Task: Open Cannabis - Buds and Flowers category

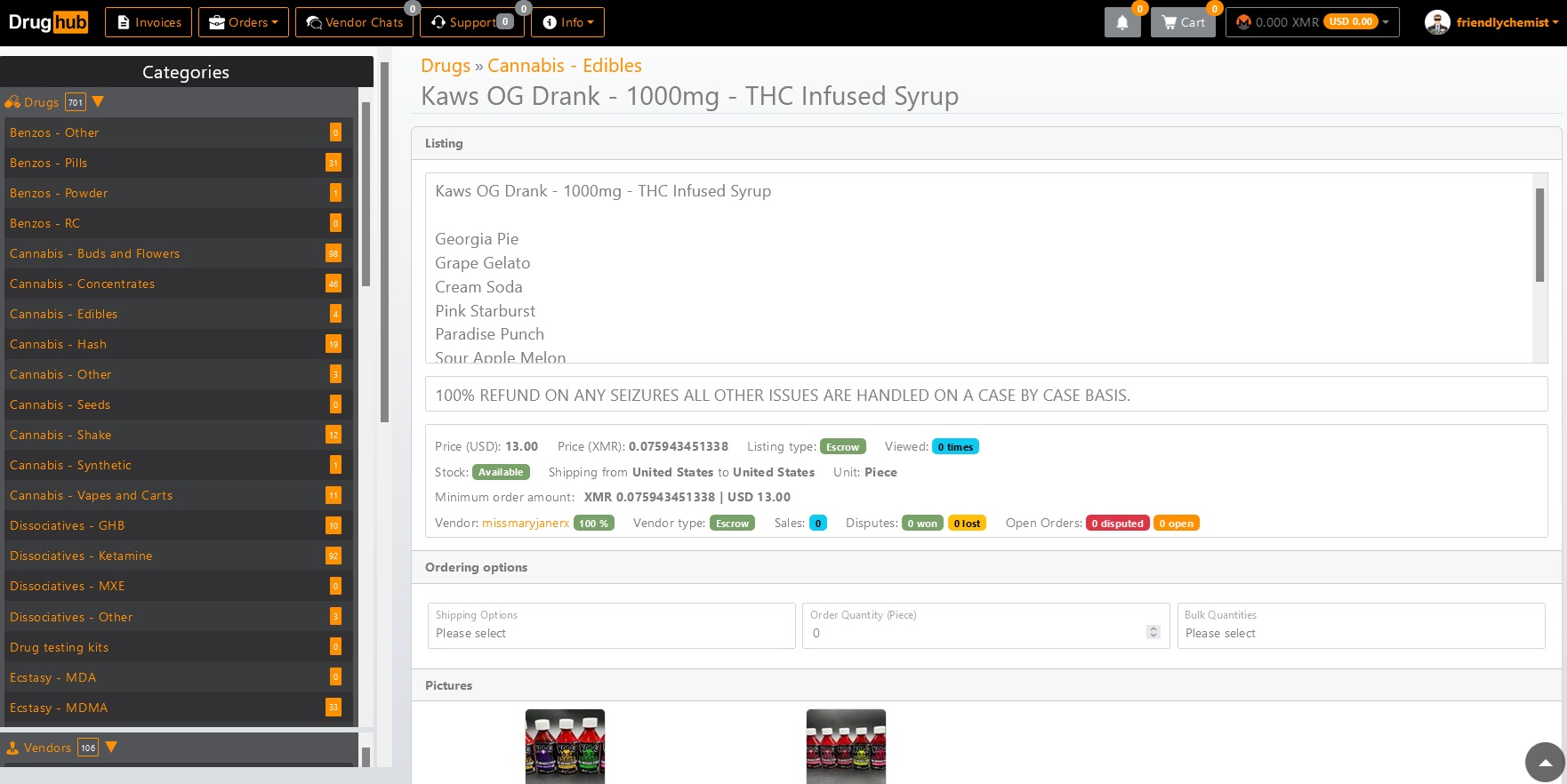Action: (178, 253)
